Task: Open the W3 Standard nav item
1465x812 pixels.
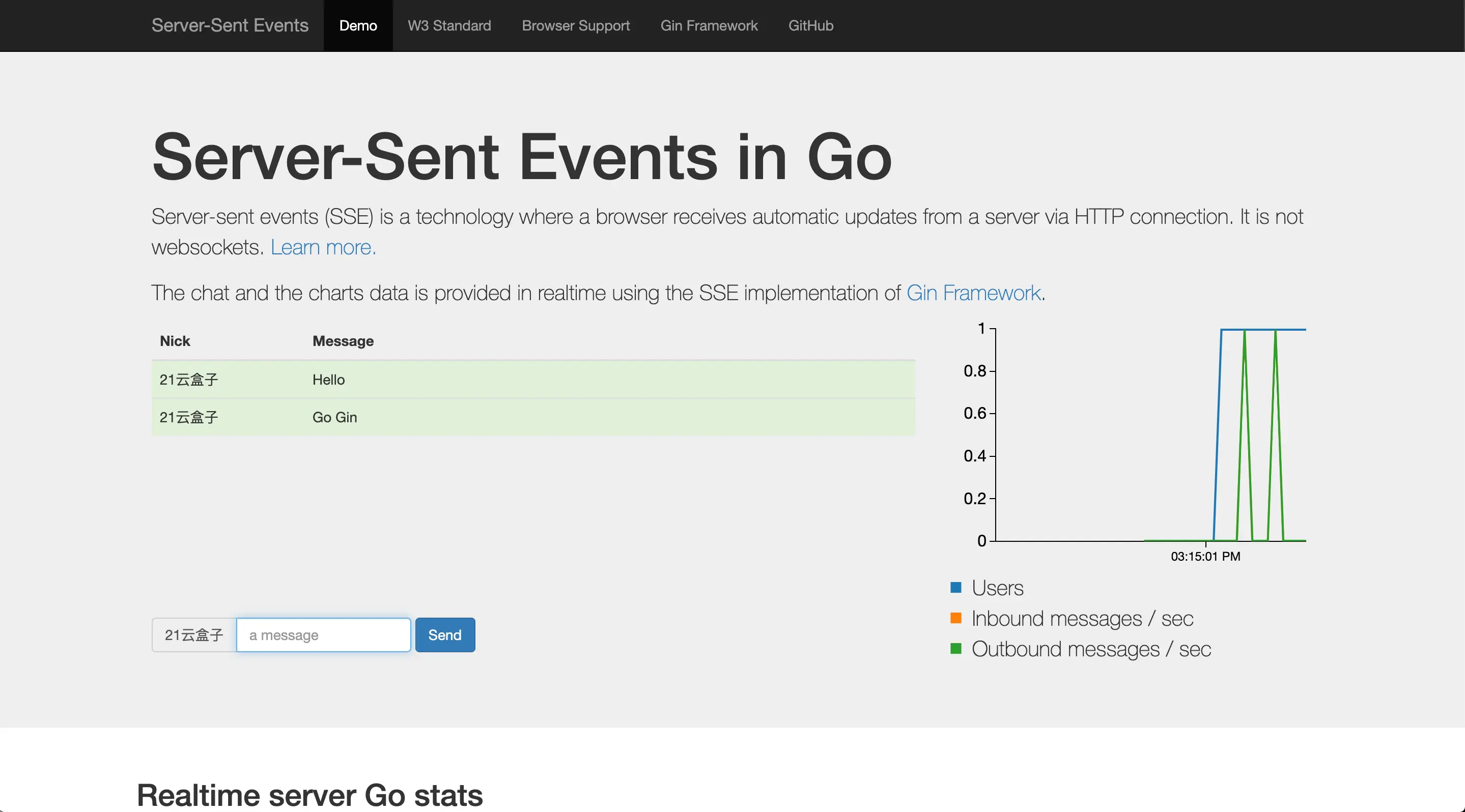Action: coord(448,25)
